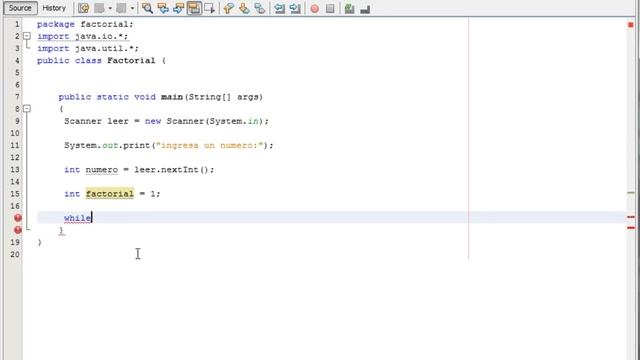Toggle rectangular selection mode
The width and height of the screenshot is (640, 360).
coord(209,8)
